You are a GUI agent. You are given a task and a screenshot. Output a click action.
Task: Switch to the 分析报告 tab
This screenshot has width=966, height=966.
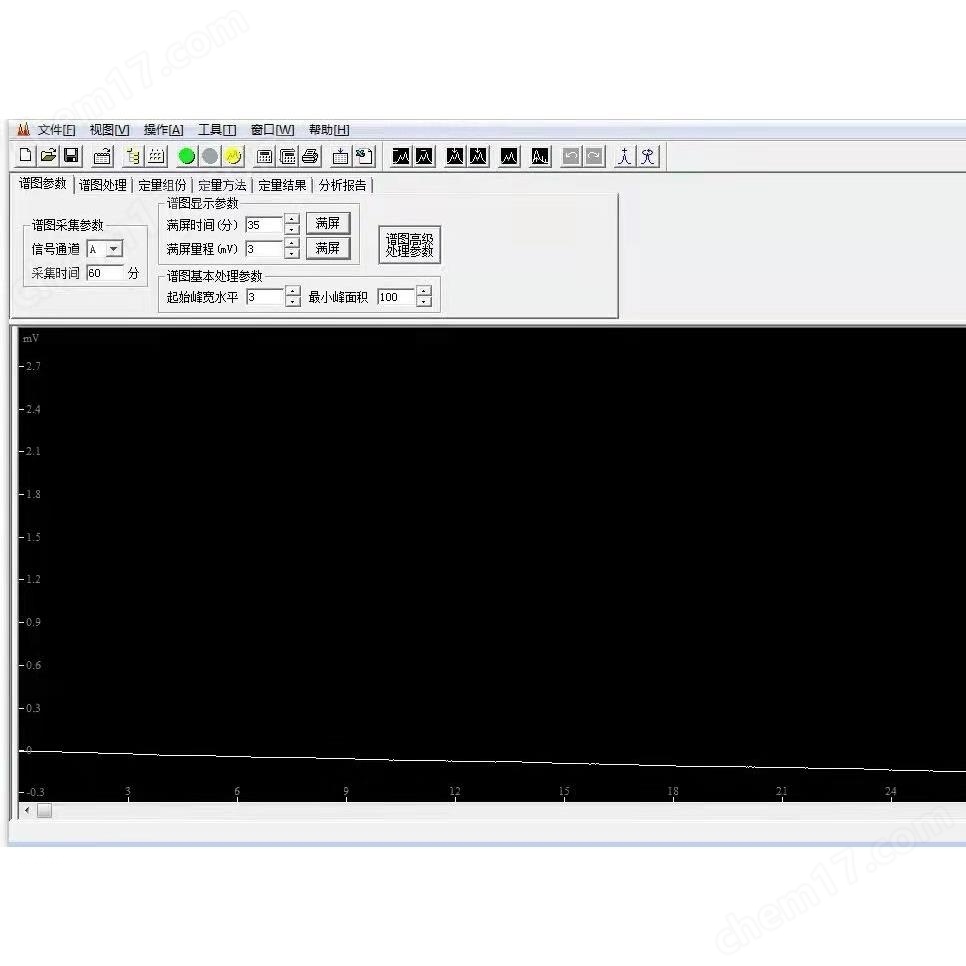343,185
